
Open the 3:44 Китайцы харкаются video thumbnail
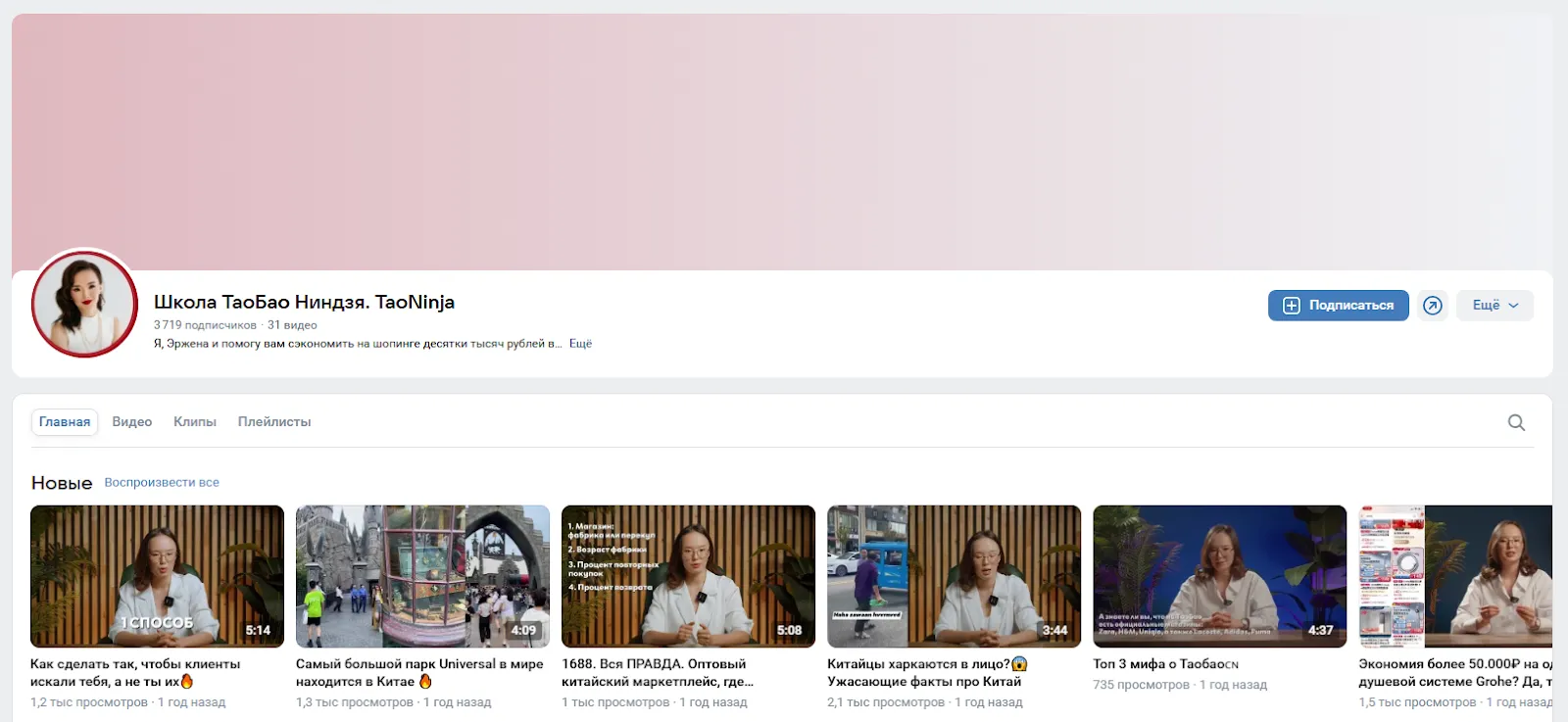tap(954, 576)
